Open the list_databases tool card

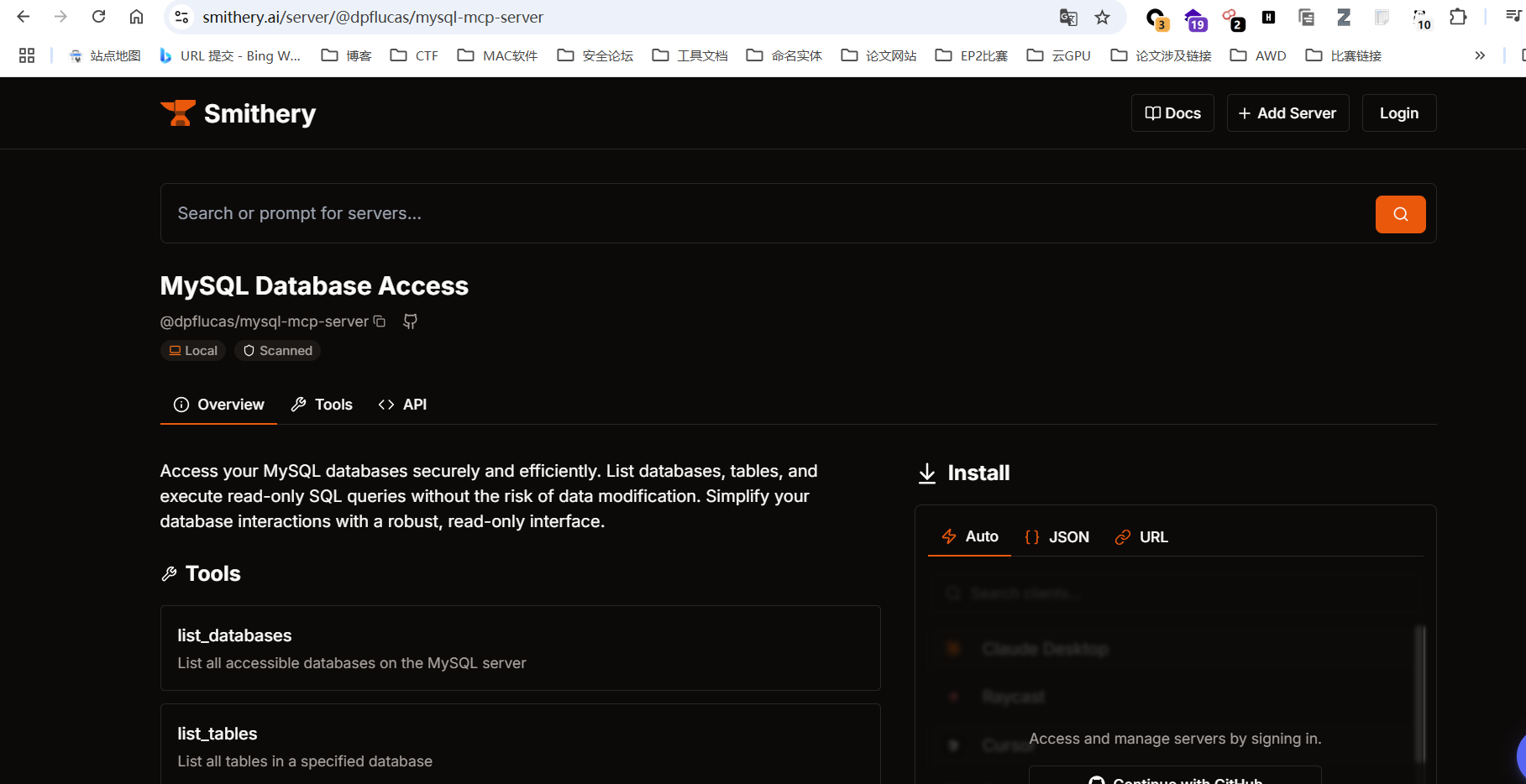point(520,648)
